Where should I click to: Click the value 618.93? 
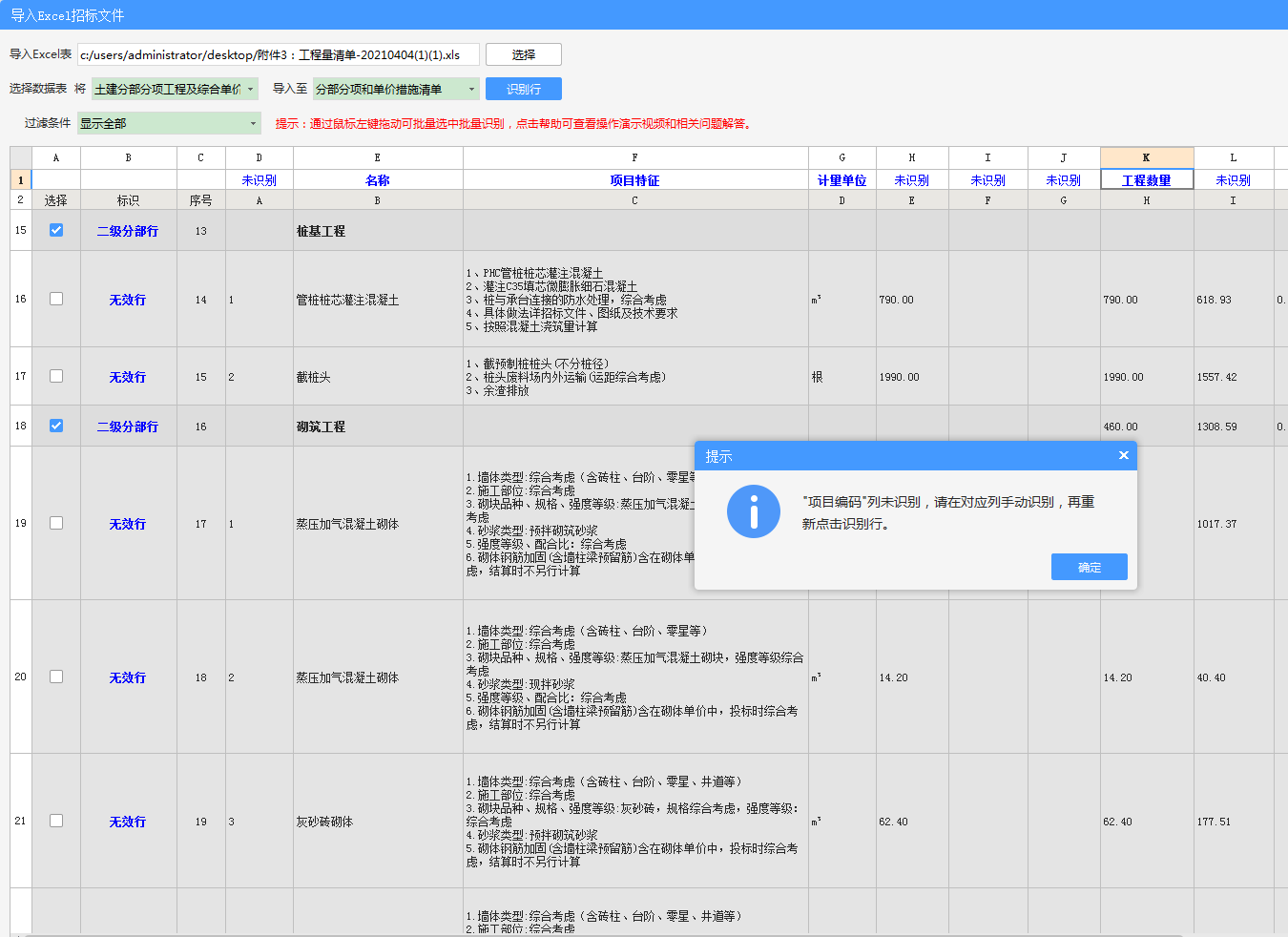pyautogui.click(x=1215, y=300)
